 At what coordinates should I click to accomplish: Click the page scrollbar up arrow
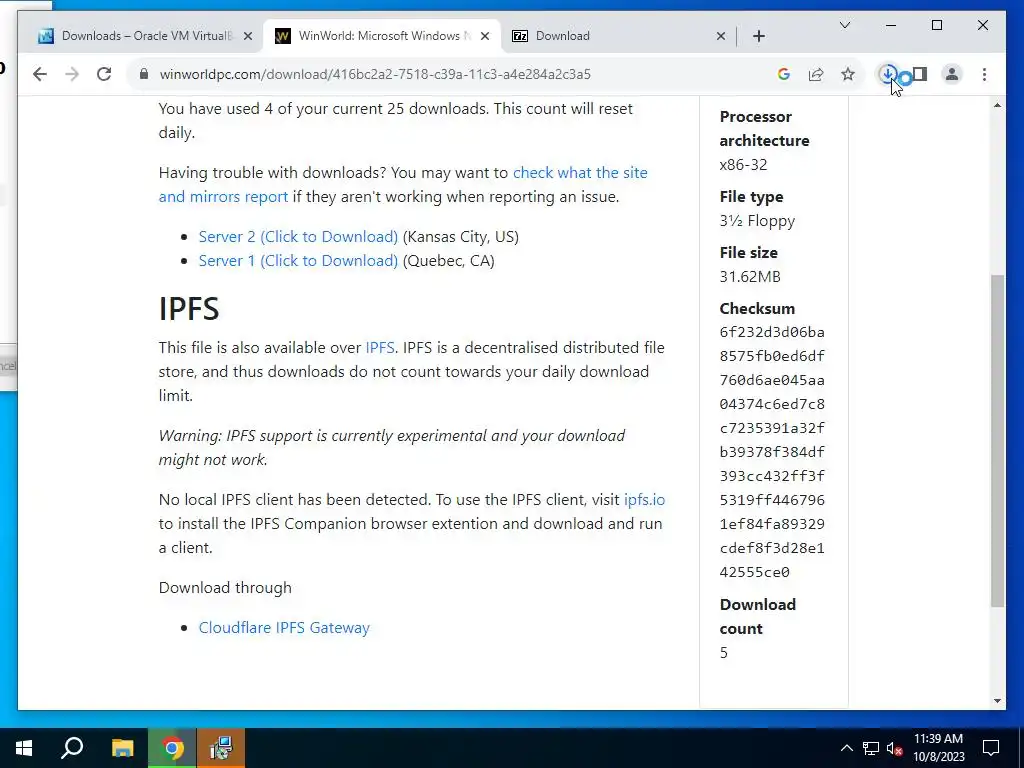[997, 105]
